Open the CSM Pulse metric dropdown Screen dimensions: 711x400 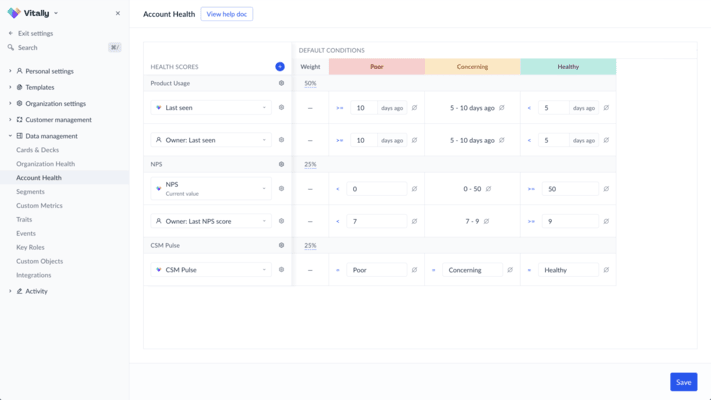click(x=211, y=269)
